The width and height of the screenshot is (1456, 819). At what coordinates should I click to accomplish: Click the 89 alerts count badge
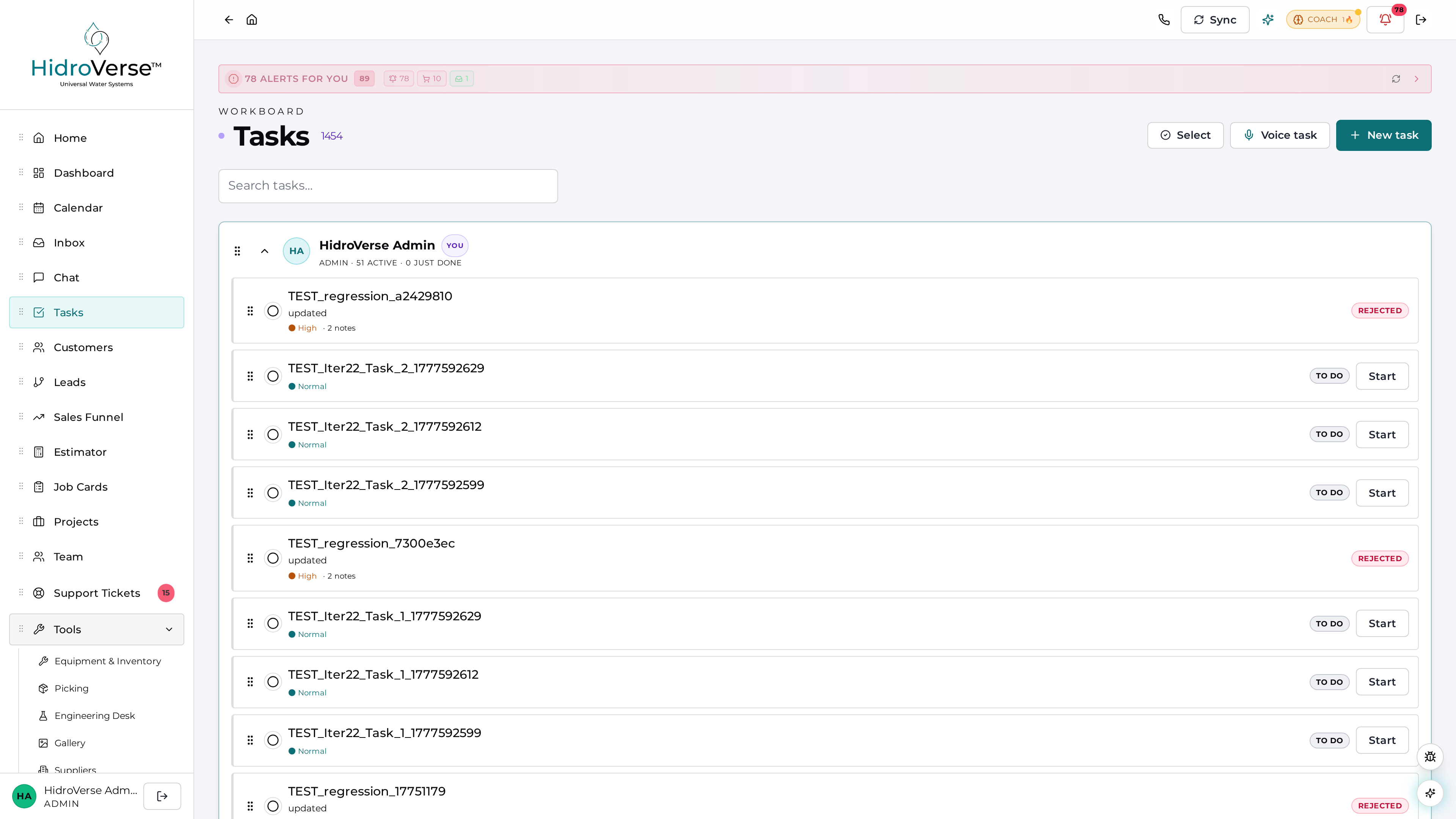[x=364, y=78]
